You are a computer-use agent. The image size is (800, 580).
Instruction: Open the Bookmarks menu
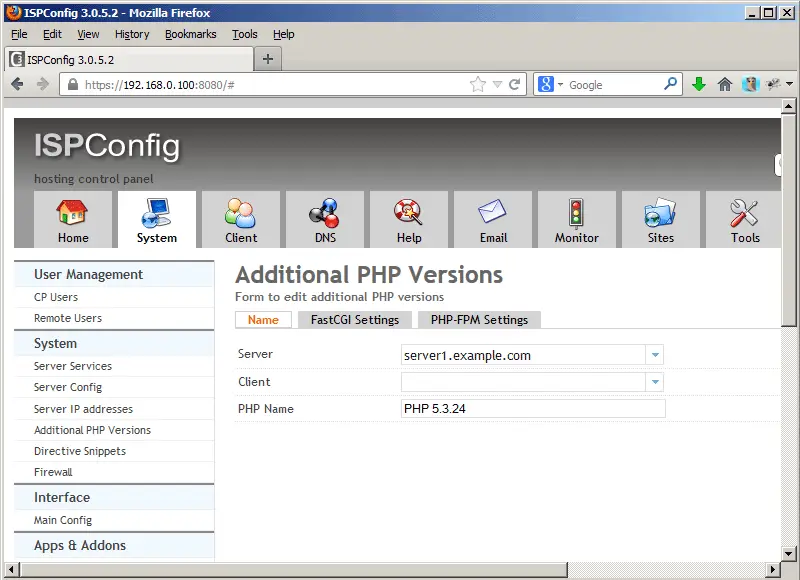pos(191,34)
